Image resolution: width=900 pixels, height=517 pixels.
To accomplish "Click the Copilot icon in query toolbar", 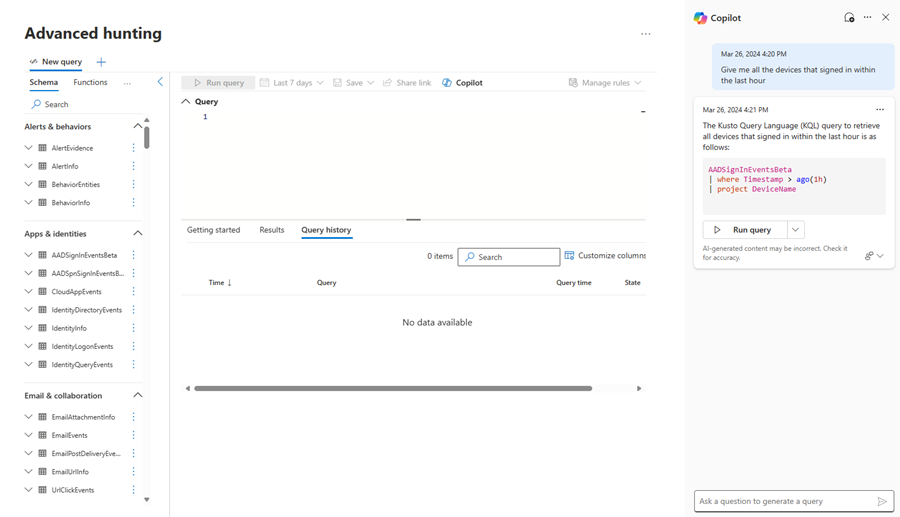I will click(447, 83).
